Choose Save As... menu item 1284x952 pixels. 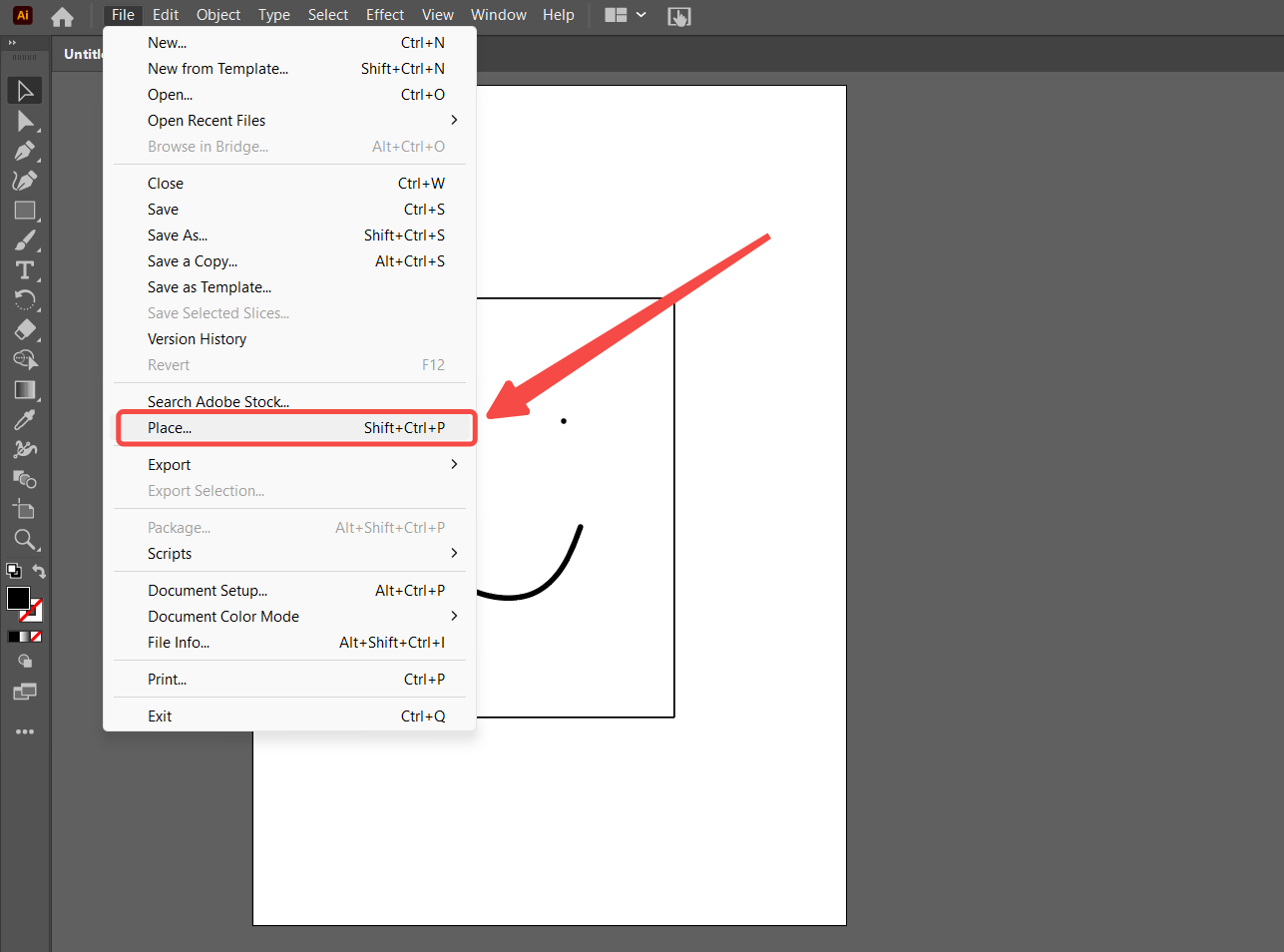click(289, 236)
